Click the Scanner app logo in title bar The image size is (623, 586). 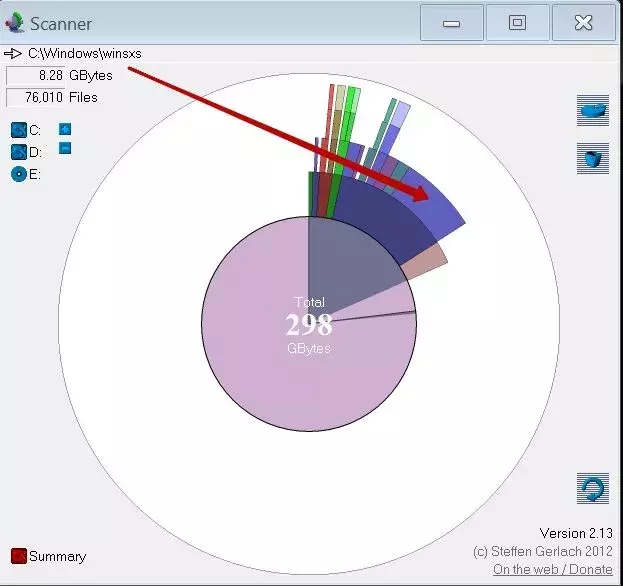pos(15,23)
